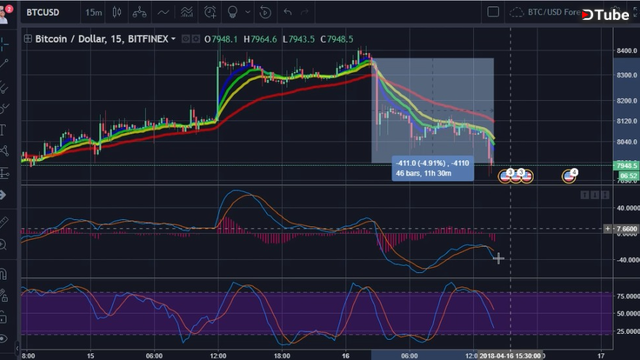Screen dimensions: 640x360
Task: Click the first MACD pane control button
Action: click(584, 195)
